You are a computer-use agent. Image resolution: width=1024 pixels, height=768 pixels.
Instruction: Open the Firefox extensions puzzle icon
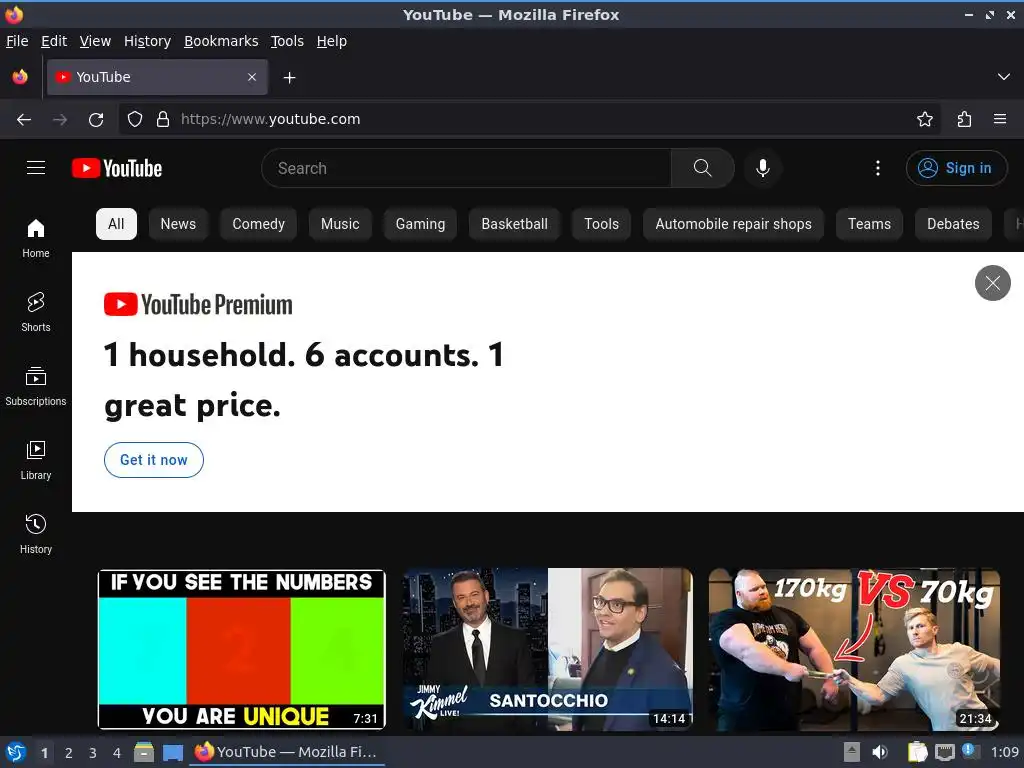964,119
